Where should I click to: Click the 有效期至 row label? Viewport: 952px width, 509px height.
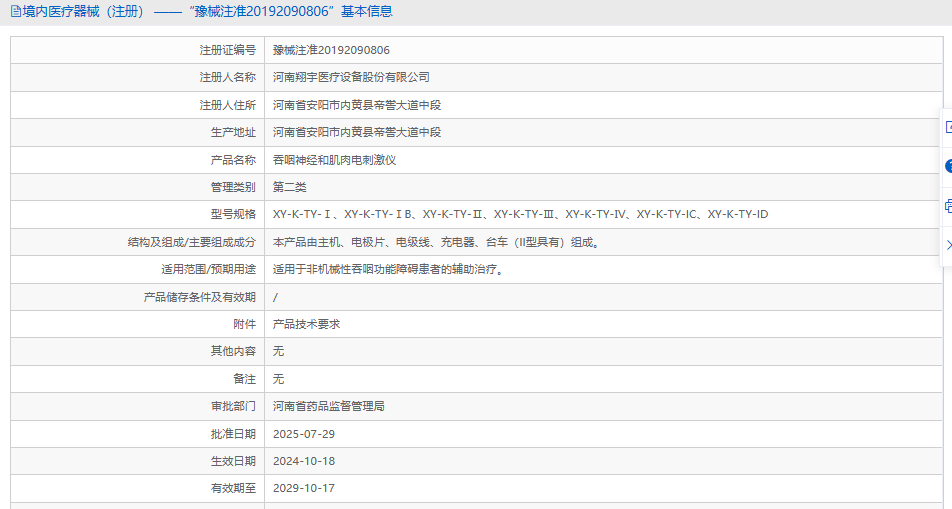click(233, 488)
